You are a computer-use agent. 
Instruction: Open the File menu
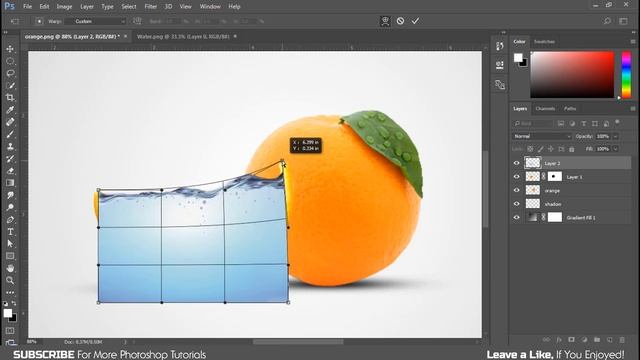pyautogui.click(x=27, y=7)
